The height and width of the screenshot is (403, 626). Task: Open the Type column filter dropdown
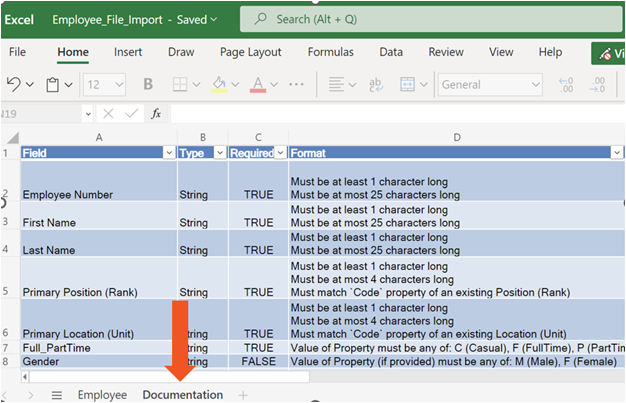coord(220,153)
